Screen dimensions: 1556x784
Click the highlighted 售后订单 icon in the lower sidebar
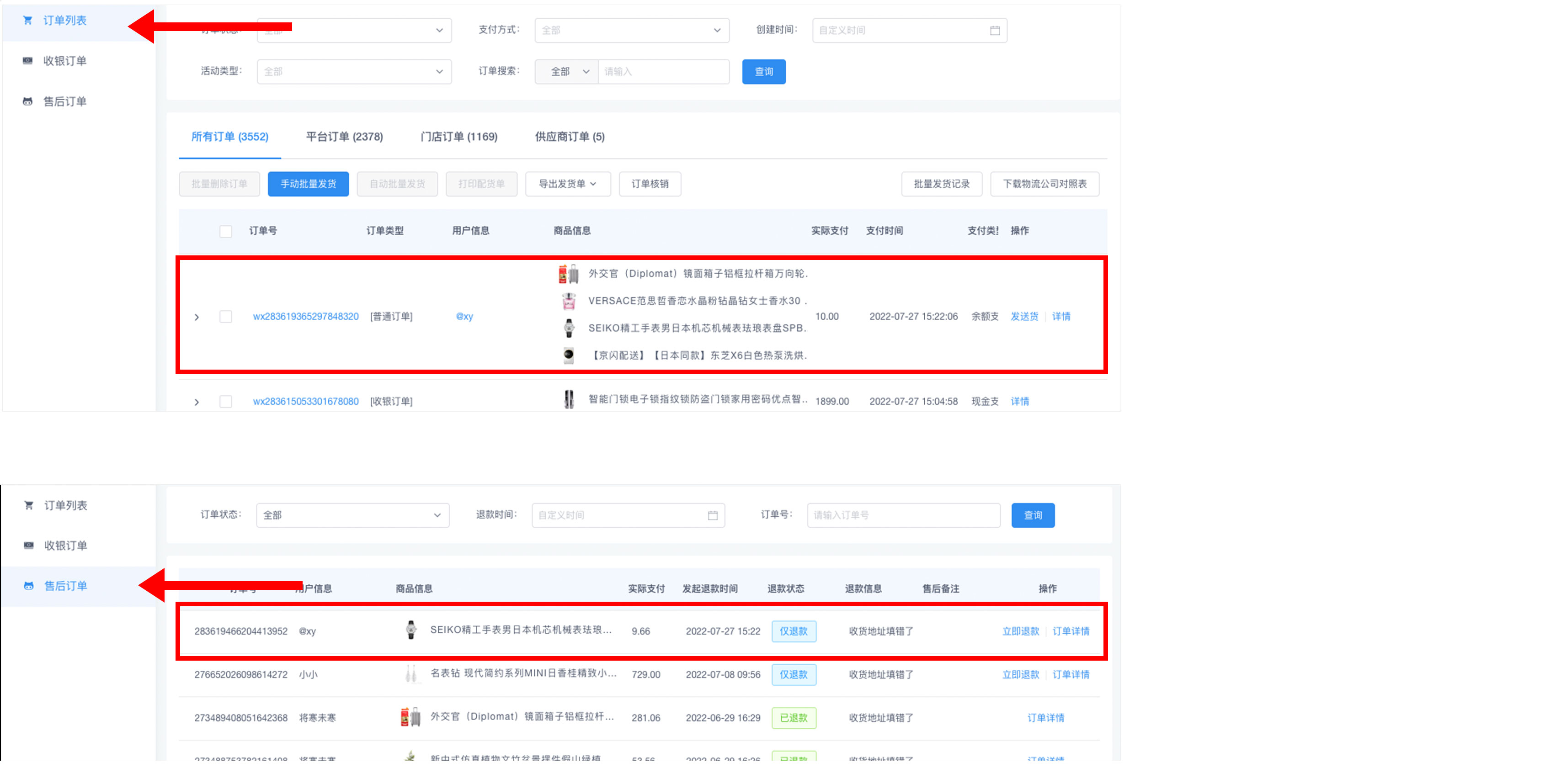point(28,585)
